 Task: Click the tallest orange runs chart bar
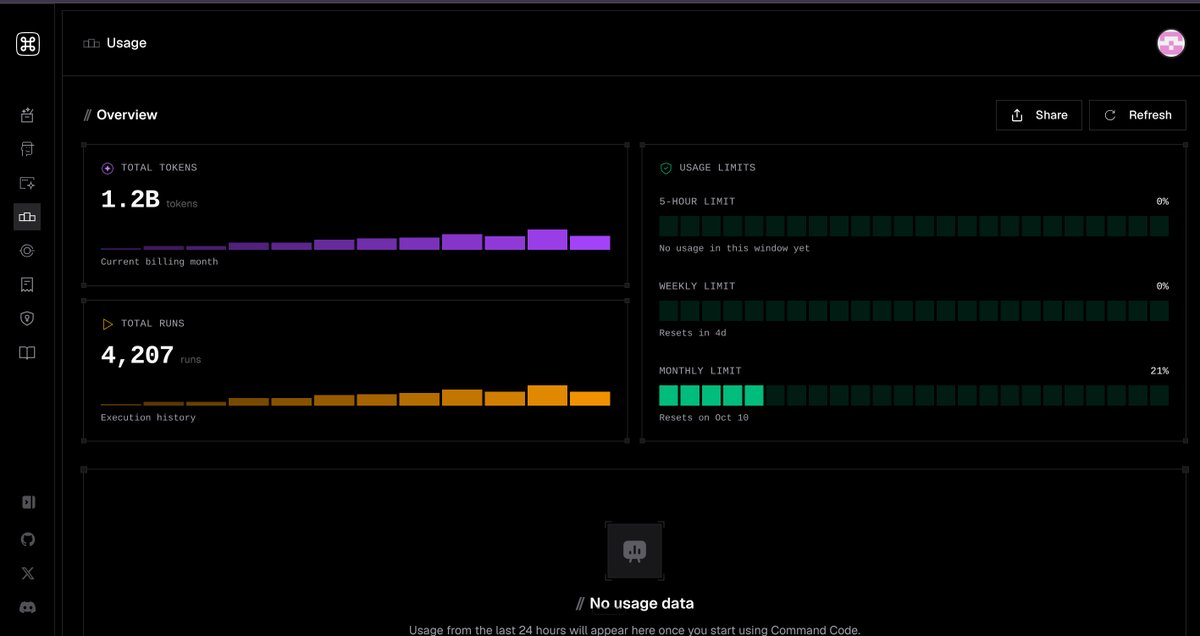point(547,396)
